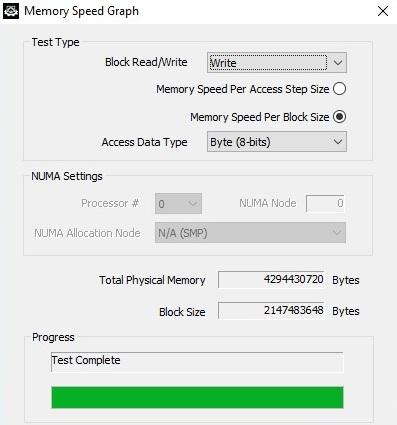Click the NUMA Node field
397x425 pixels.
pyautogui.click(x=325, y=203)
